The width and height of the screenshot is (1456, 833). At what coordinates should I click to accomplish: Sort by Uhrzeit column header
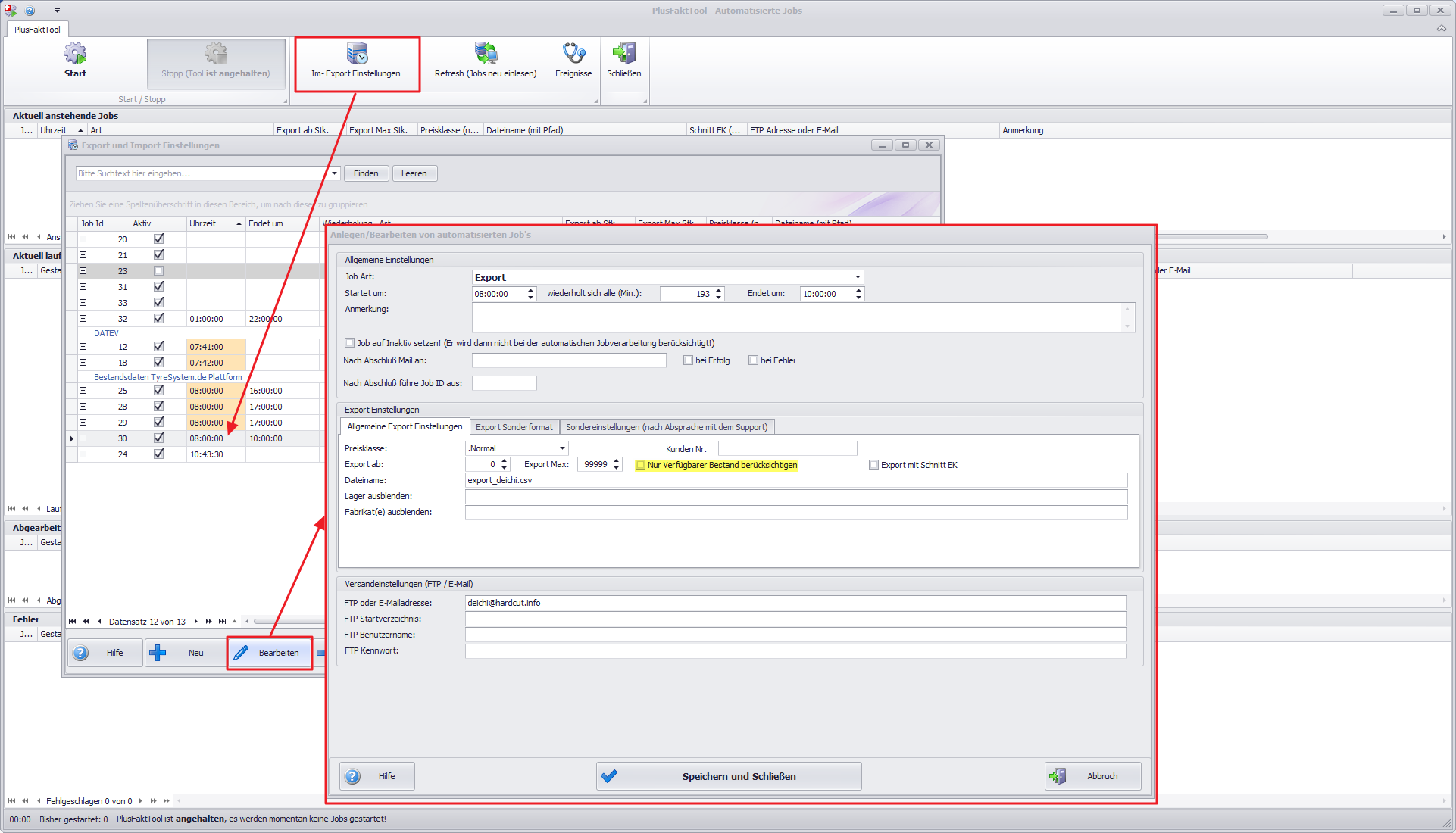point(215,223)
